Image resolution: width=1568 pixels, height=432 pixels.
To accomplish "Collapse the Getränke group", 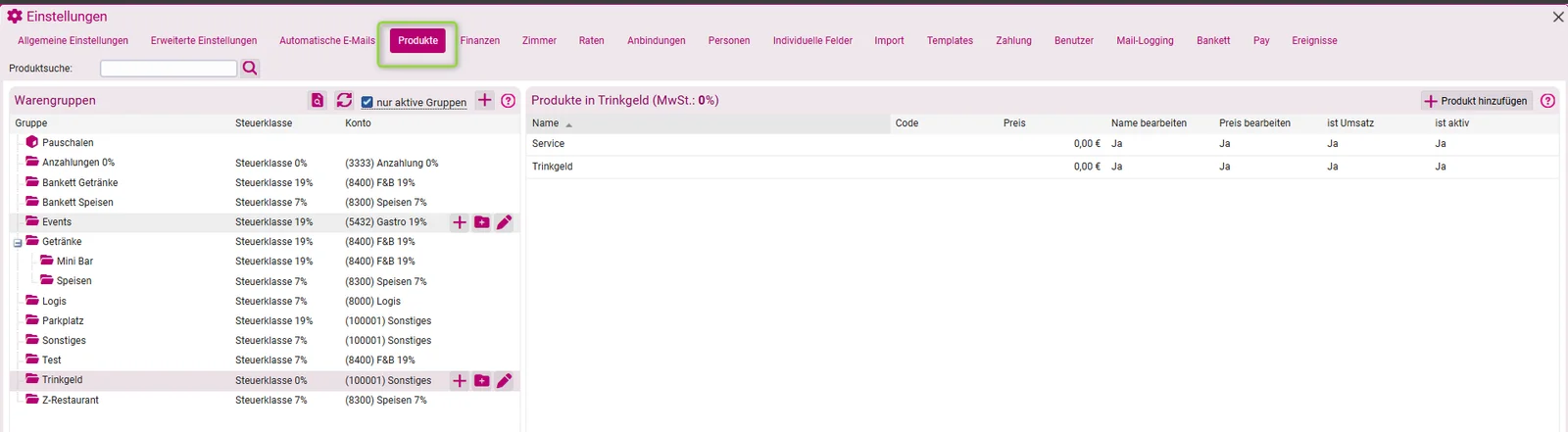I will (18, 243).
